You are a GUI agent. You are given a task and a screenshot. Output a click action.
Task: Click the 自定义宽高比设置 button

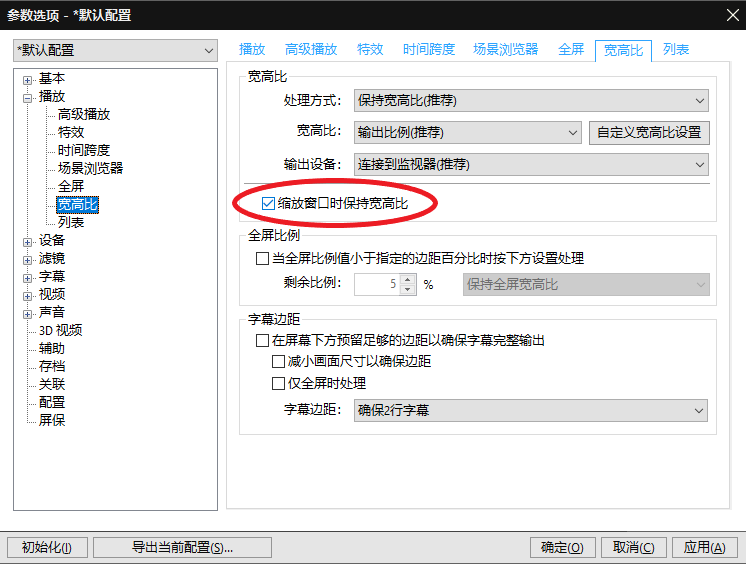[x=649, y=132]
